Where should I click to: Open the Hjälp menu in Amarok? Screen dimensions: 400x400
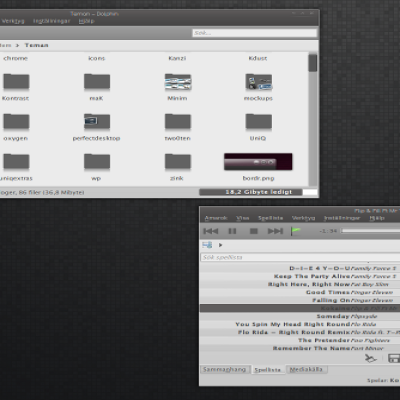click(x=377, y=218)
